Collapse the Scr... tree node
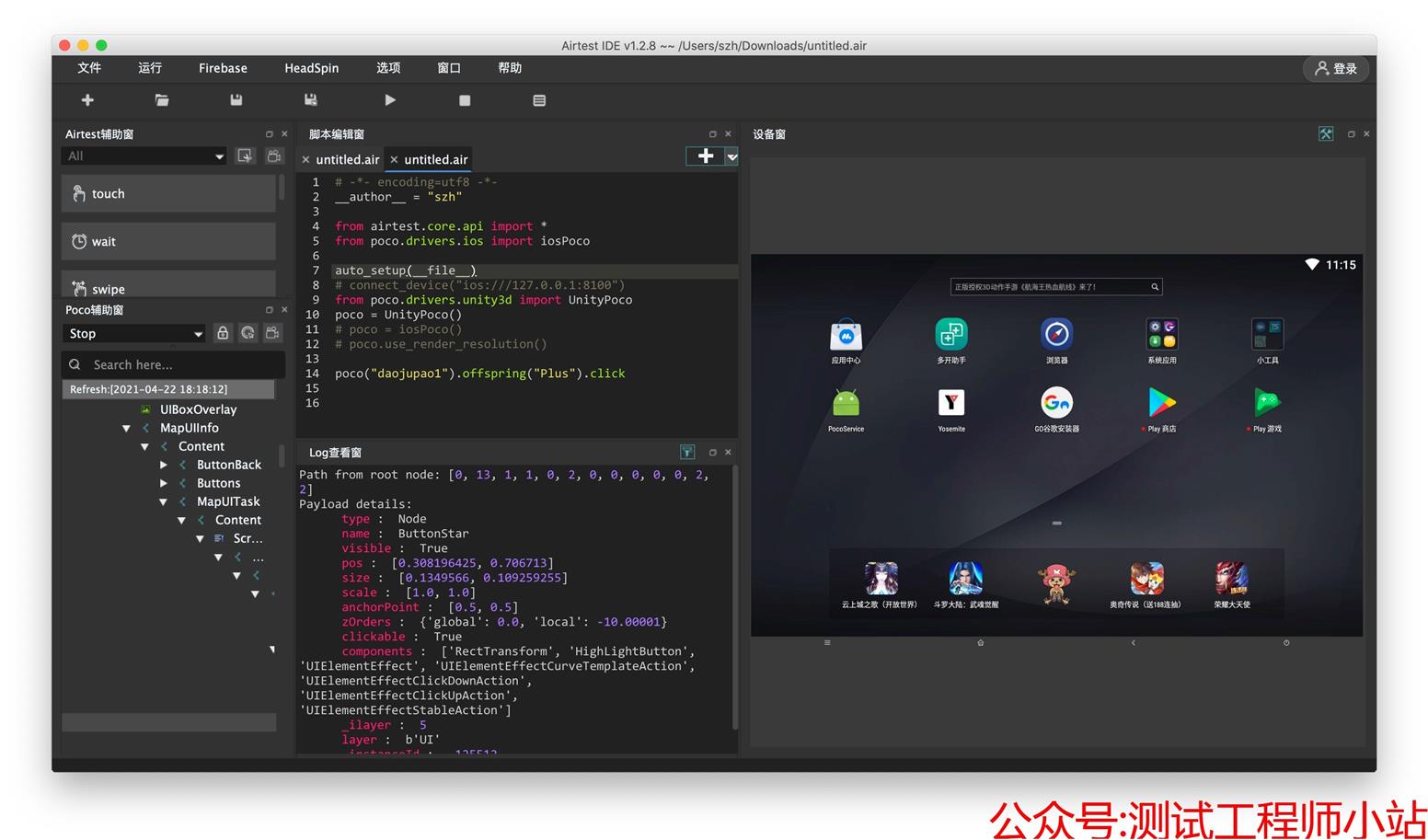Screen dimensions: 1428x840 click(x=200, y=539)
